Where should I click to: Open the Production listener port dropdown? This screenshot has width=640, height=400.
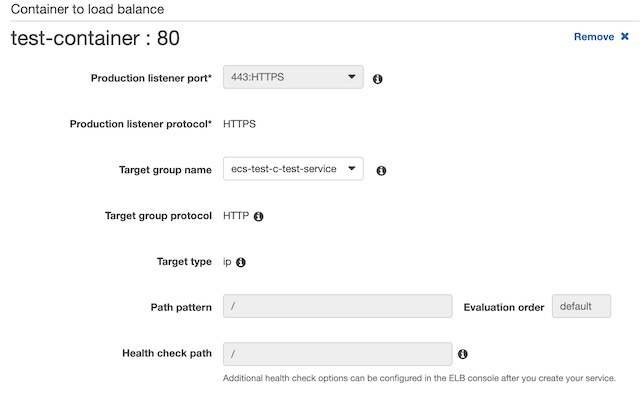pyautogui.click(x=293, y=77)
